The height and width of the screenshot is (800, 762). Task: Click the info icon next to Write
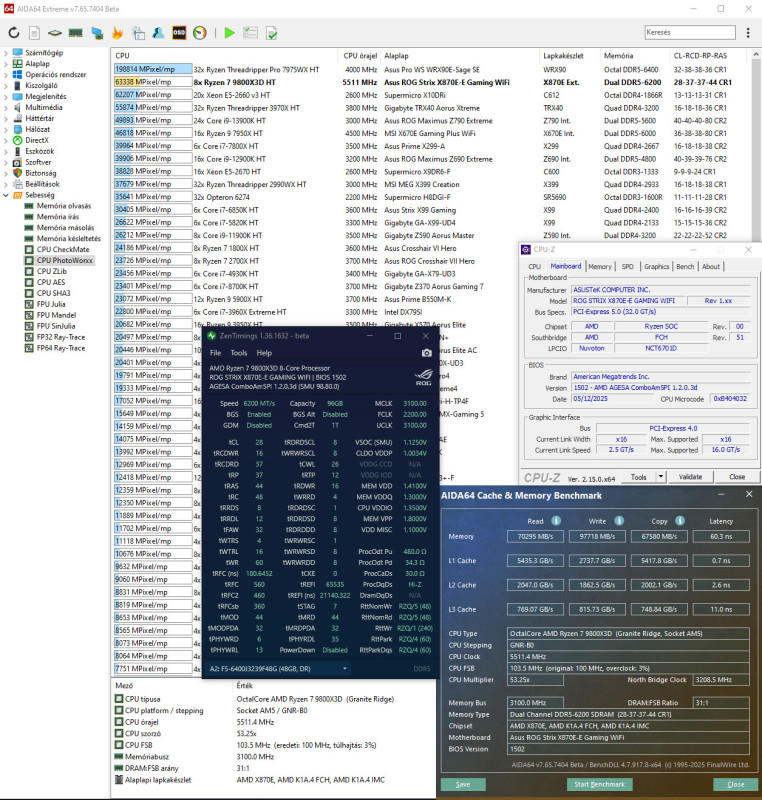(619, 520)
